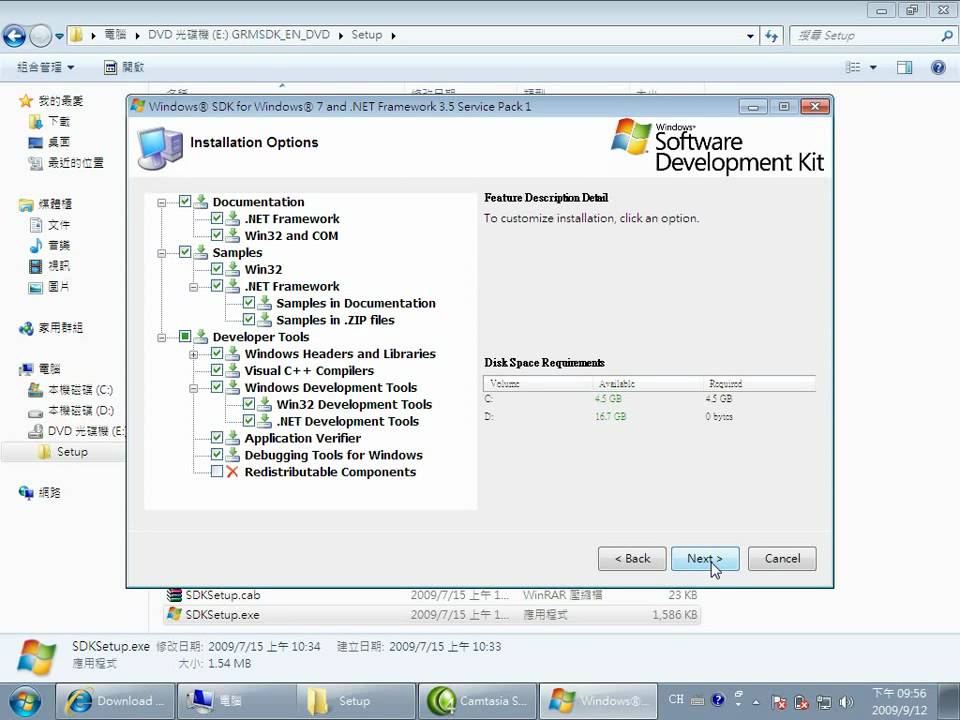Toggle Samples in Documentation checkbox
This screenshot has height=720, width=960.
pos(249,302)
